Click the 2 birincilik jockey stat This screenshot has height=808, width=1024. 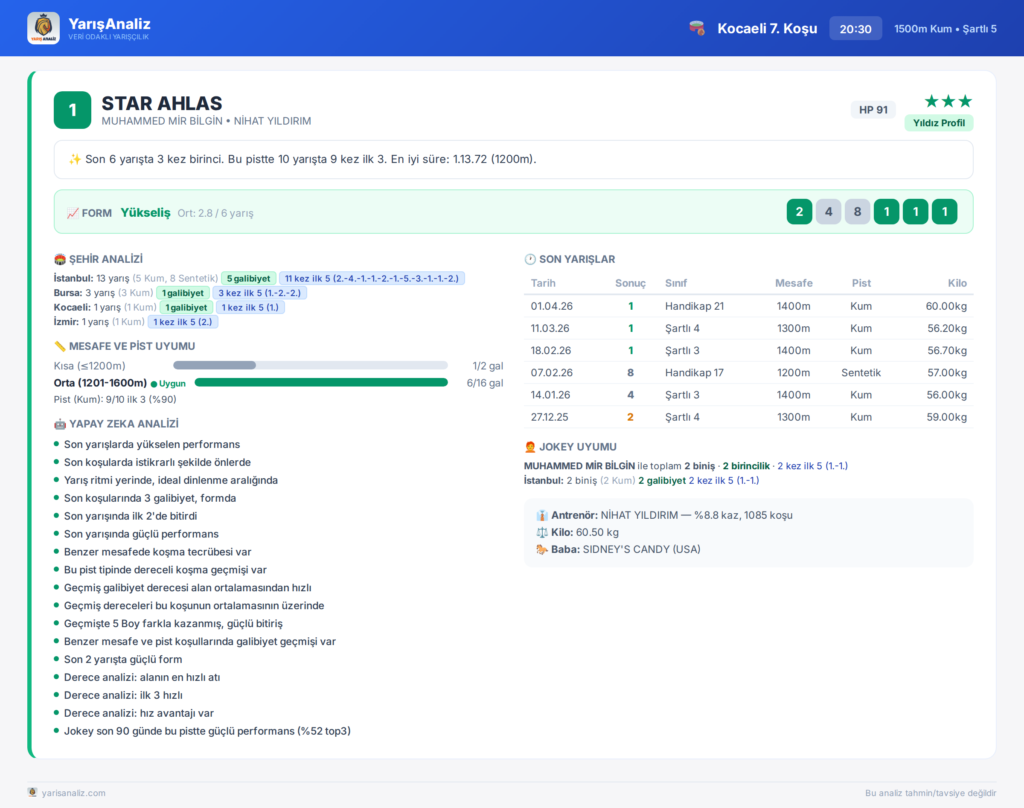coord(746,466)
